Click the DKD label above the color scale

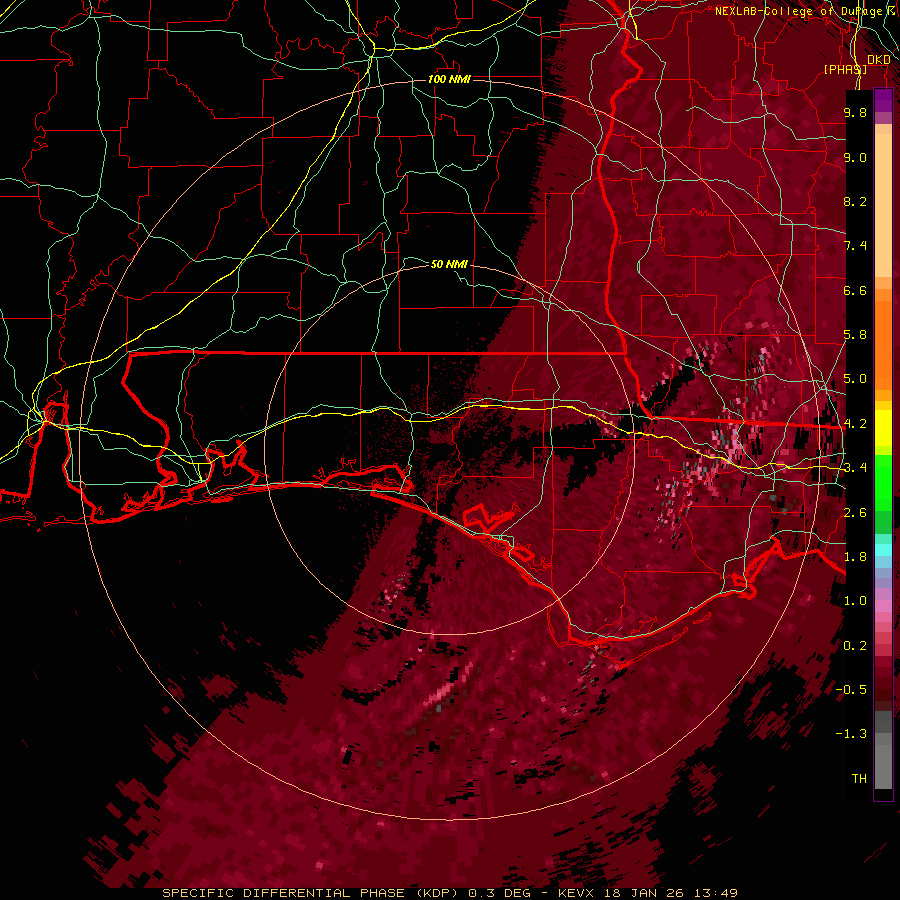point(878,60)
